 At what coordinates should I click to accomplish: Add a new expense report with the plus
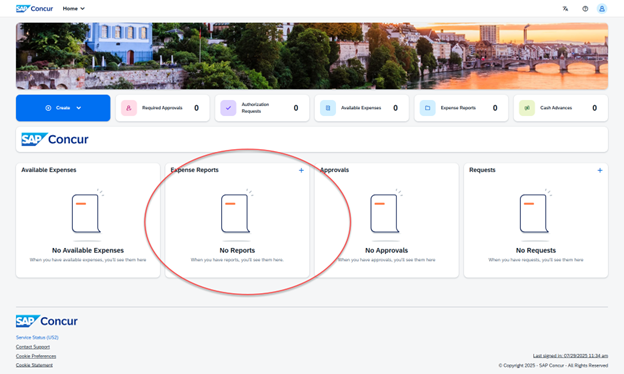coord(301,170)
